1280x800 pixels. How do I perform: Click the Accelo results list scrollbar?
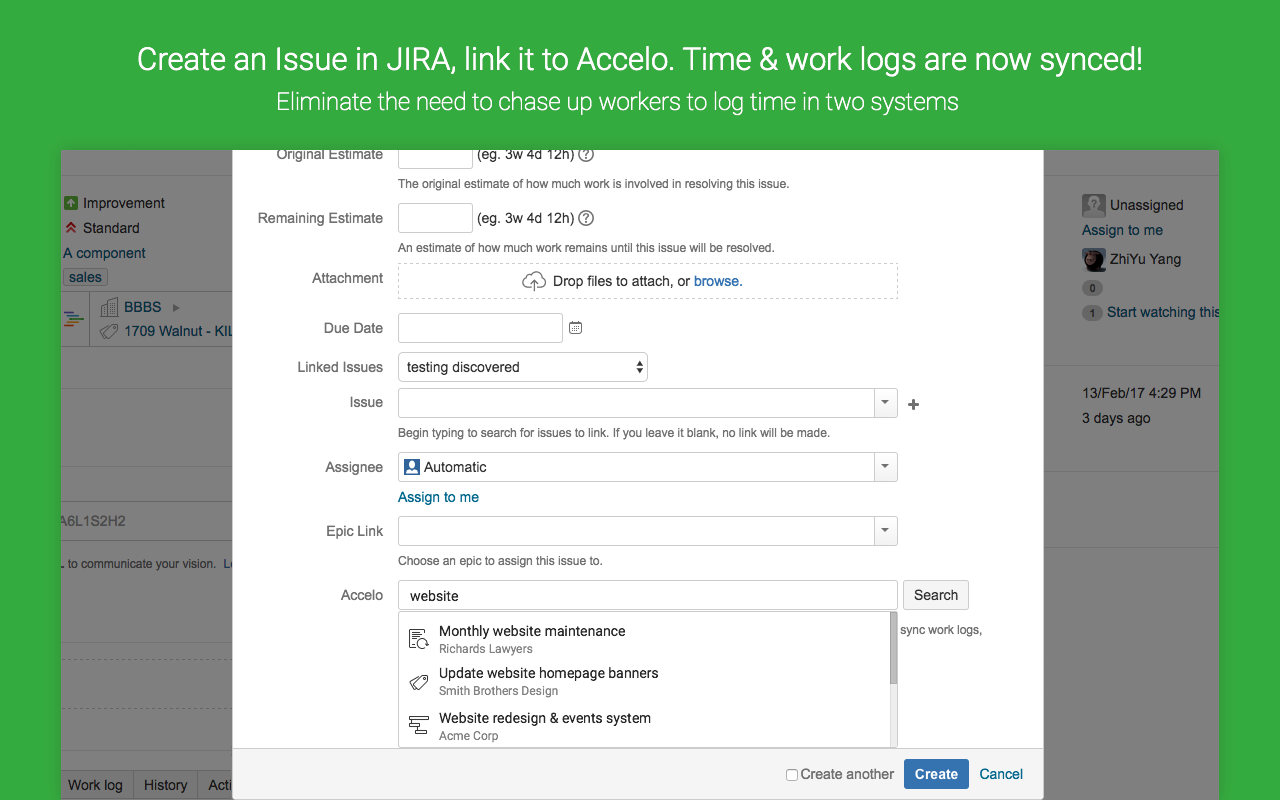coord(893,650)
